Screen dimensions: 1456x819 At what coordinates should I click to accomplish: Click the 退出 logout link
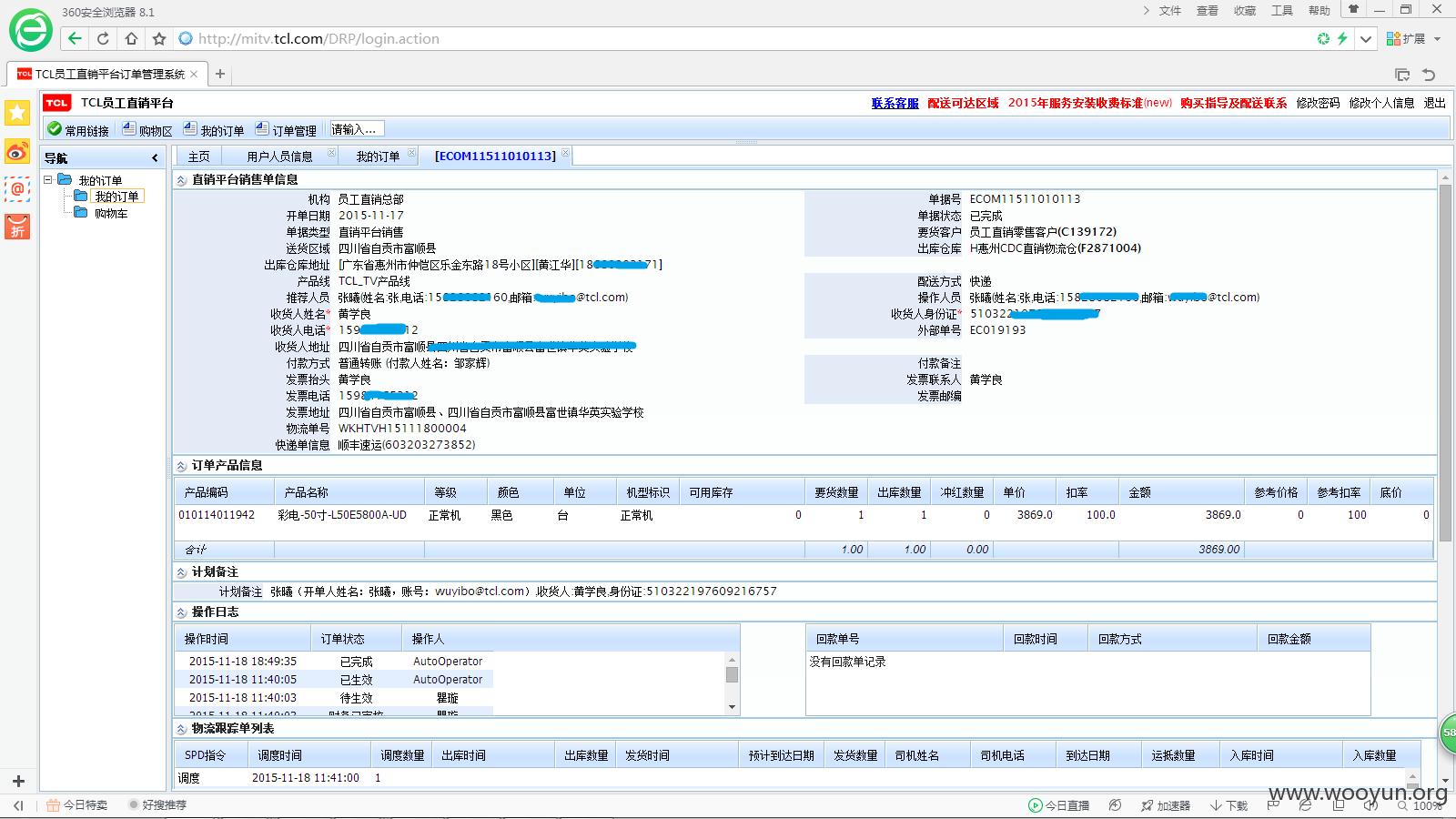coord(1434,103)
